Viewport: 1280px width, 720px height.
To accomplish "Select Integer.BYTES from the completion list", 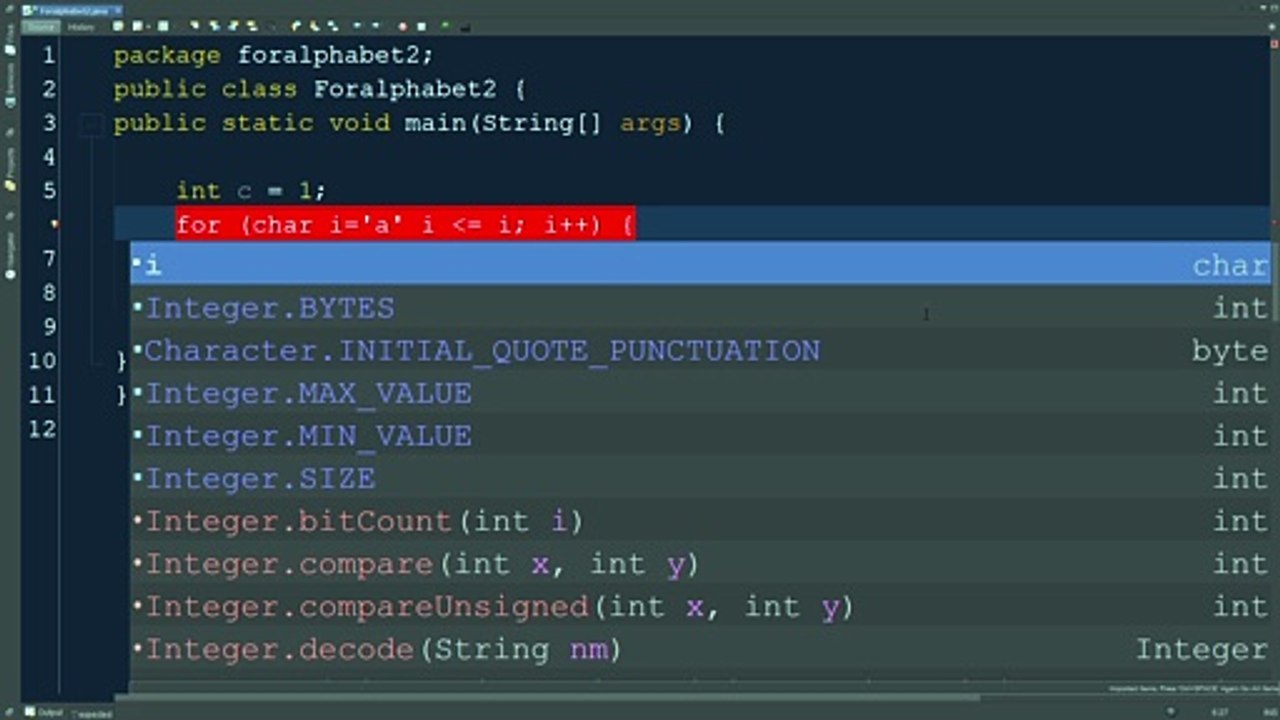I will click(x=700, y=307).
